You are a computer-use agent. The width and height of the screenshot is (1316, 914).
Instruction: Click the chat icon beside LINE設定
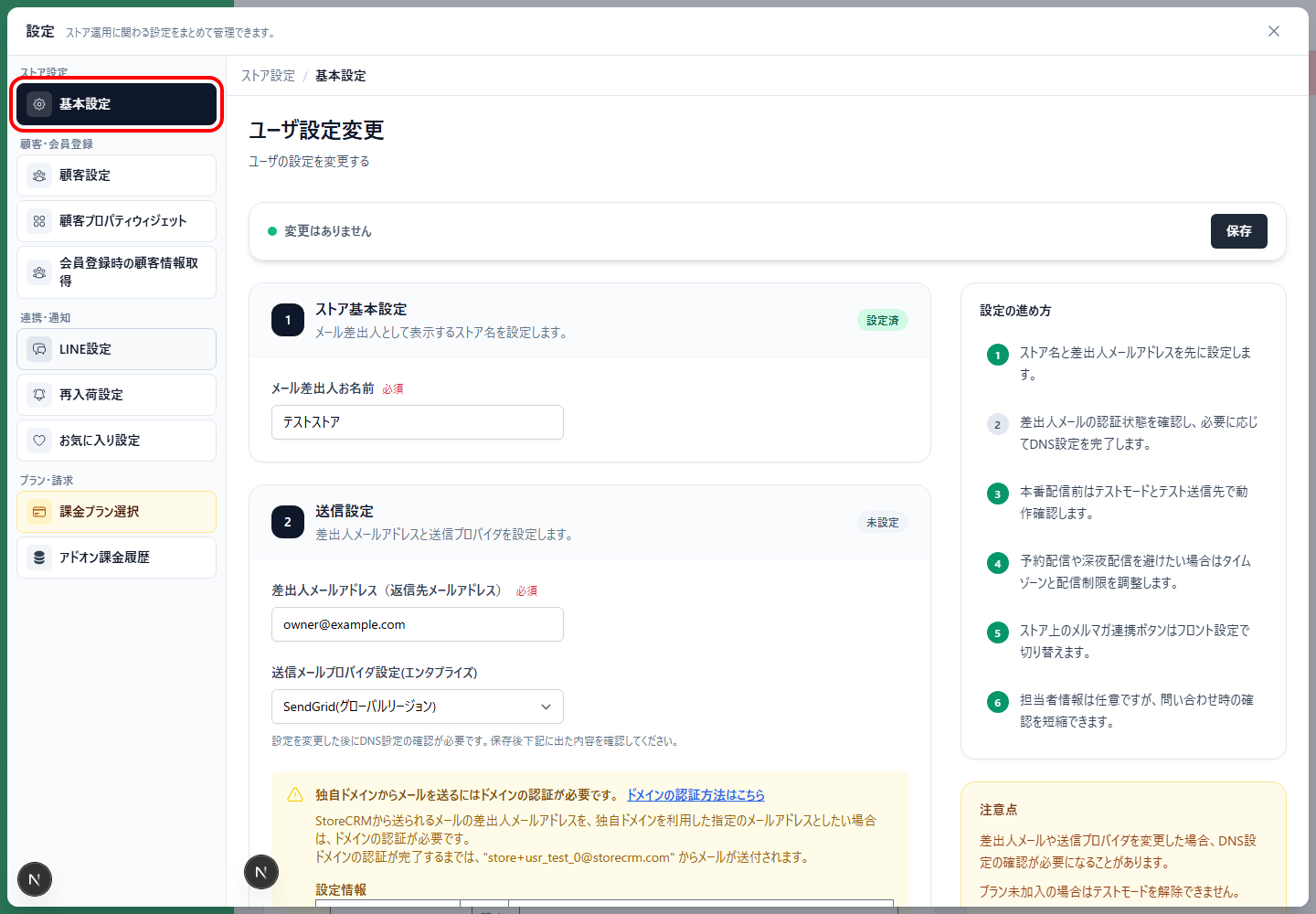click(39, 349)
